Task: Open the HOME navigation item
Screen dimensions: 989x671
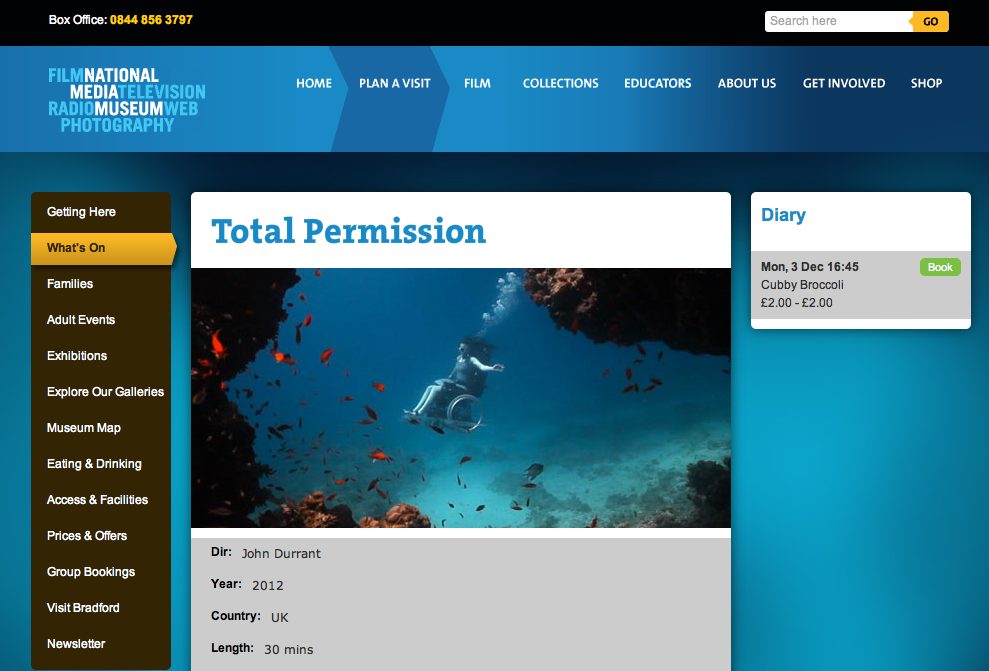Action: [314, 83]
